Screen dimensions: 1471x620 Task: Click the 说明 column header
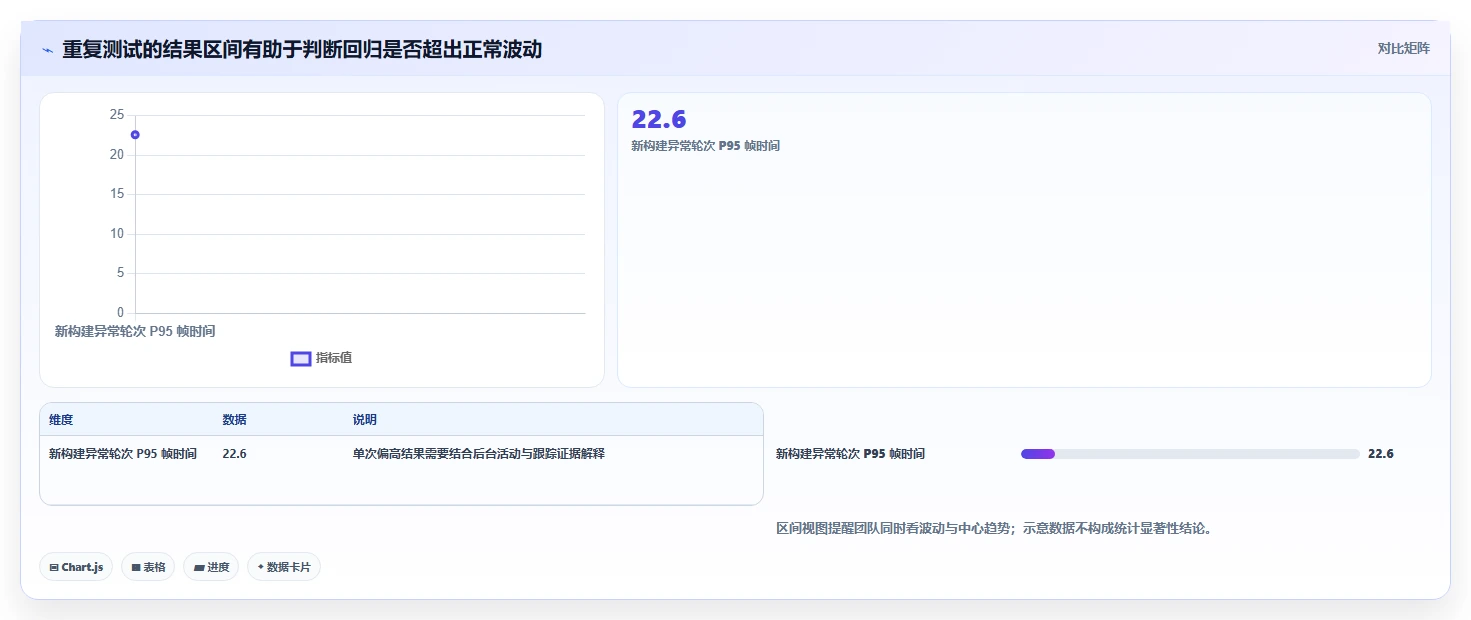coord(365,420)
